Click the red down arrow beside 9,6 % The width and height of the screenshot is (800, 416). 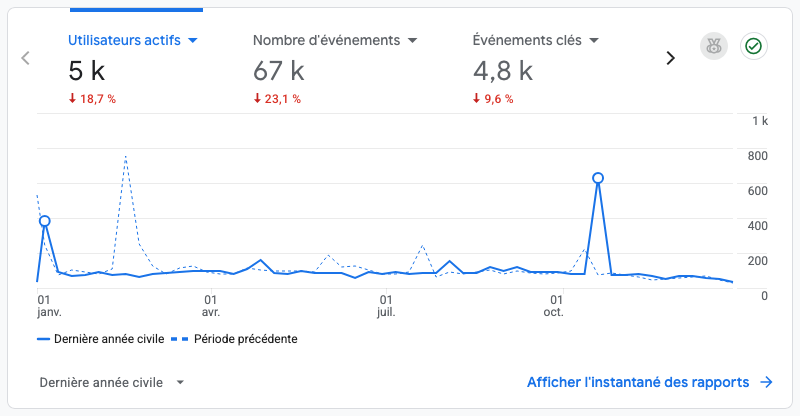[x=477, y=98]
